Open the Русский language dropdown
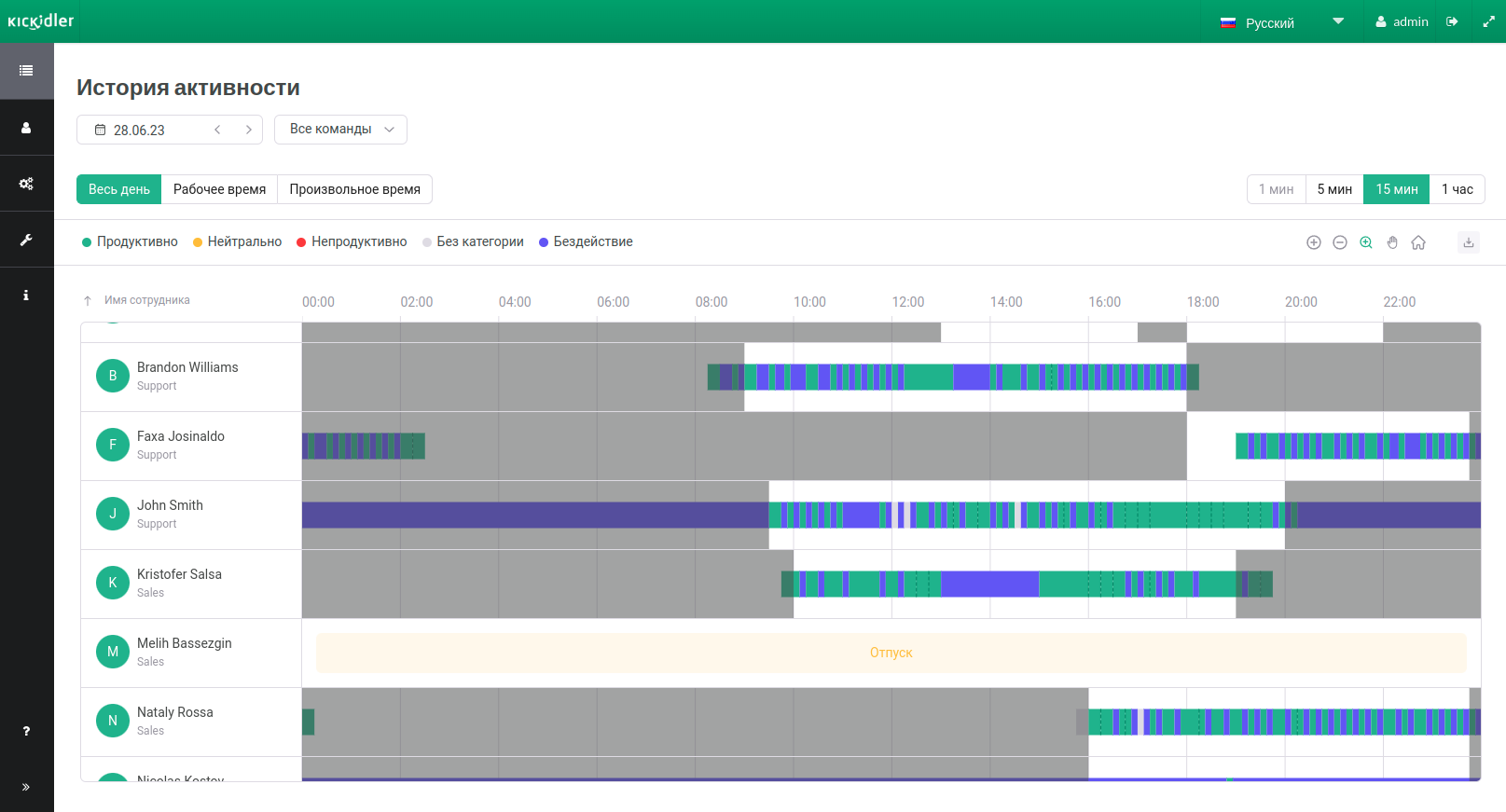Viewport: 1506px width, 812px height. click(1282, 22)
